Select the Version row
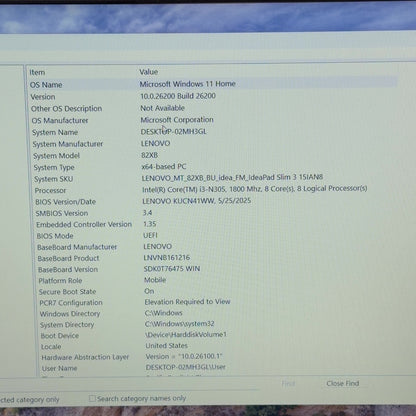This screenshot has width=416, height=416. (213, 96)
